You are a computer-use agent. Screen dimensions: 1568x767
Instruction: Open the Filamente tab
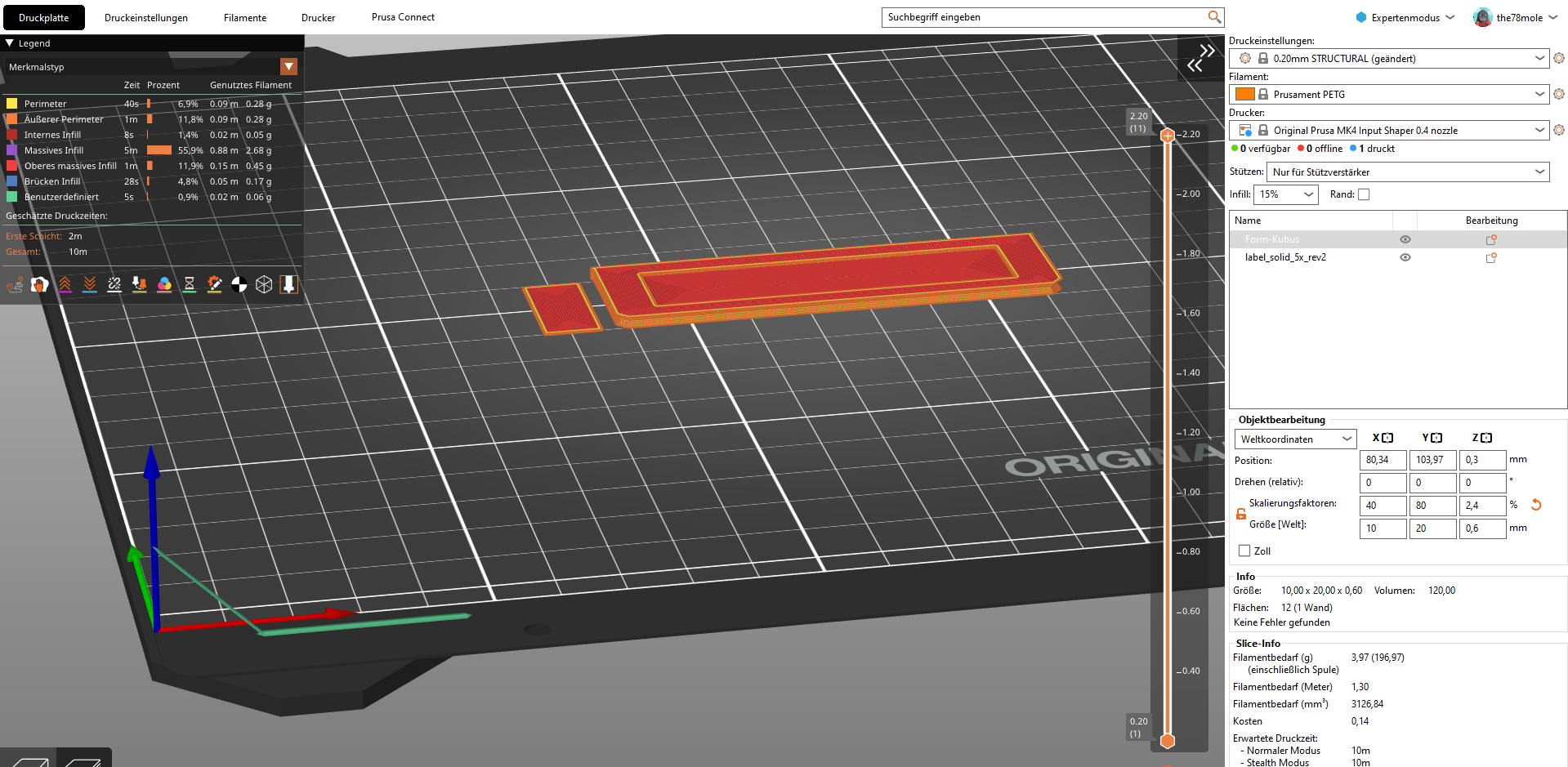245,17
